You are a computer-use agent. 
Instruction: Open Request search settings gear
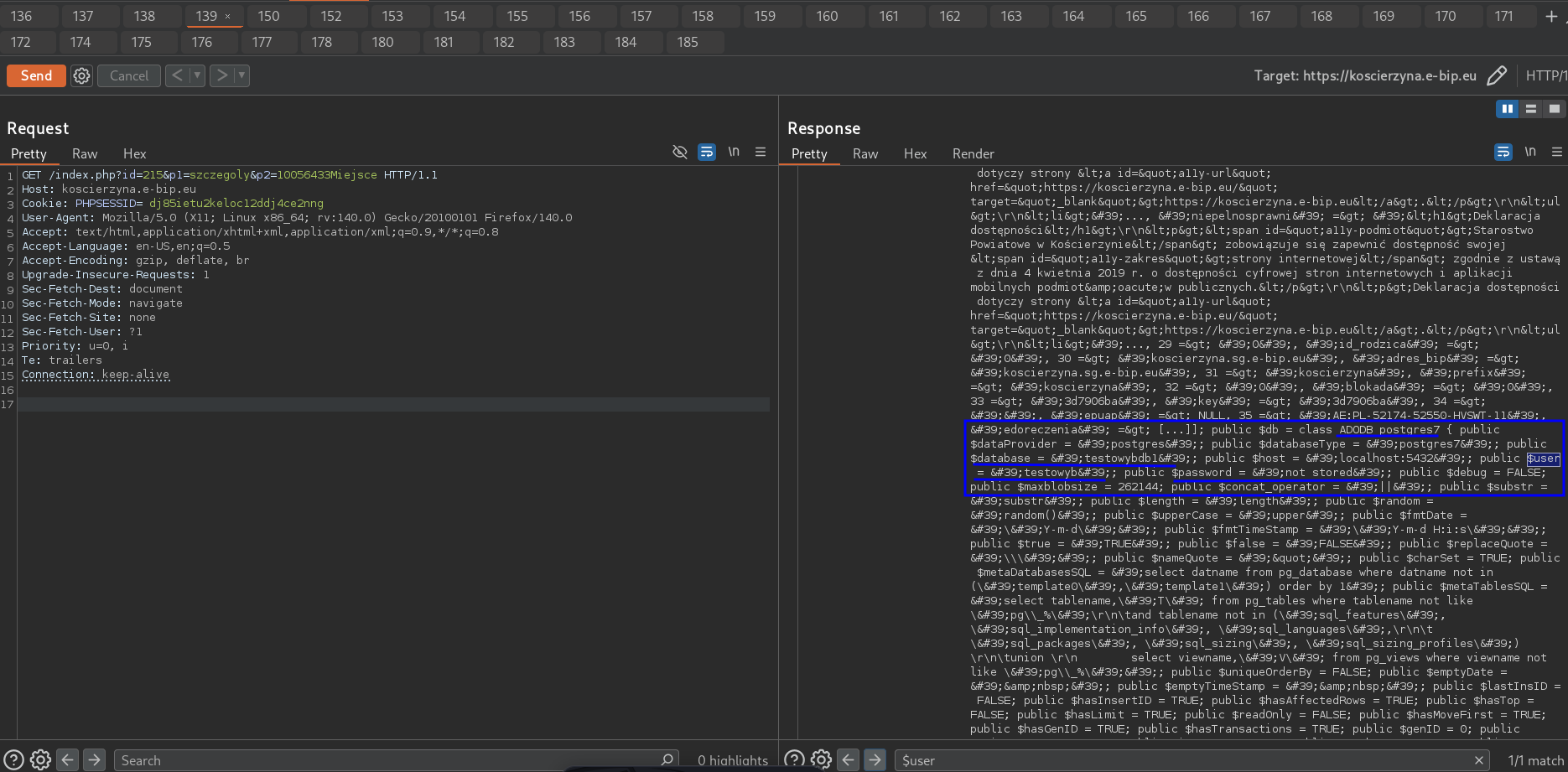coord(40,759)
